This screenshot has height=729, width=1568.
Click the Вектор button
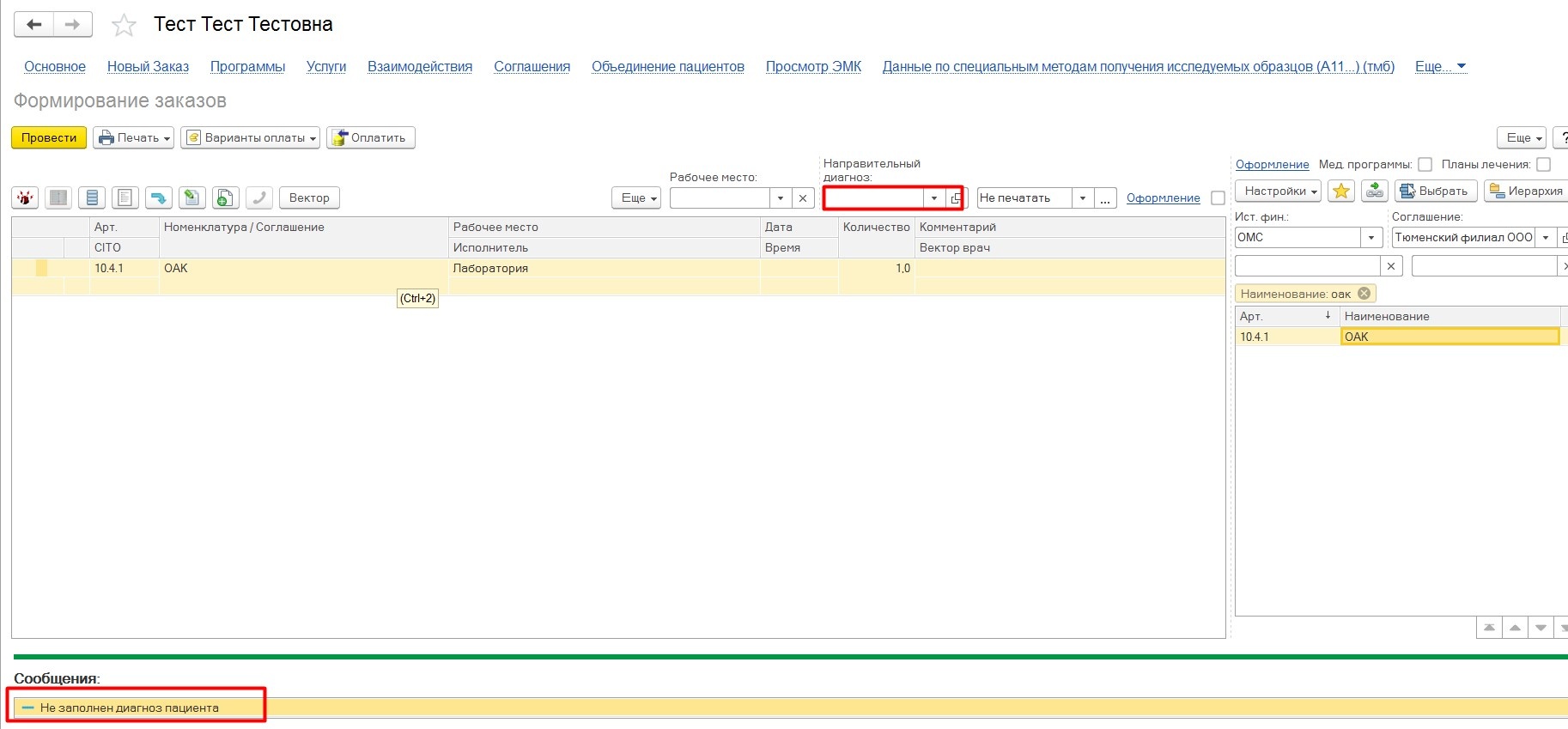pos(309,198)
